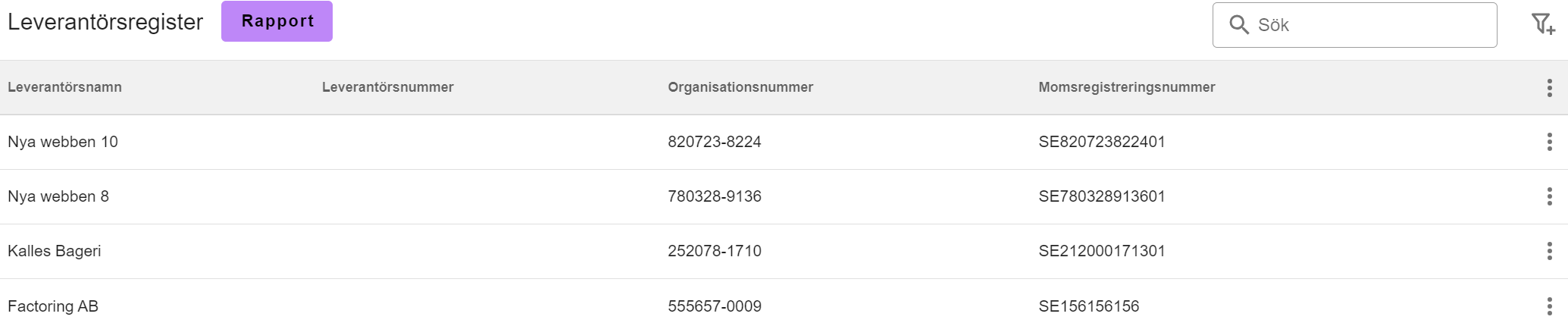Click the search magnifier icon
This screenshot has height=323, width=1568.
1239,25
